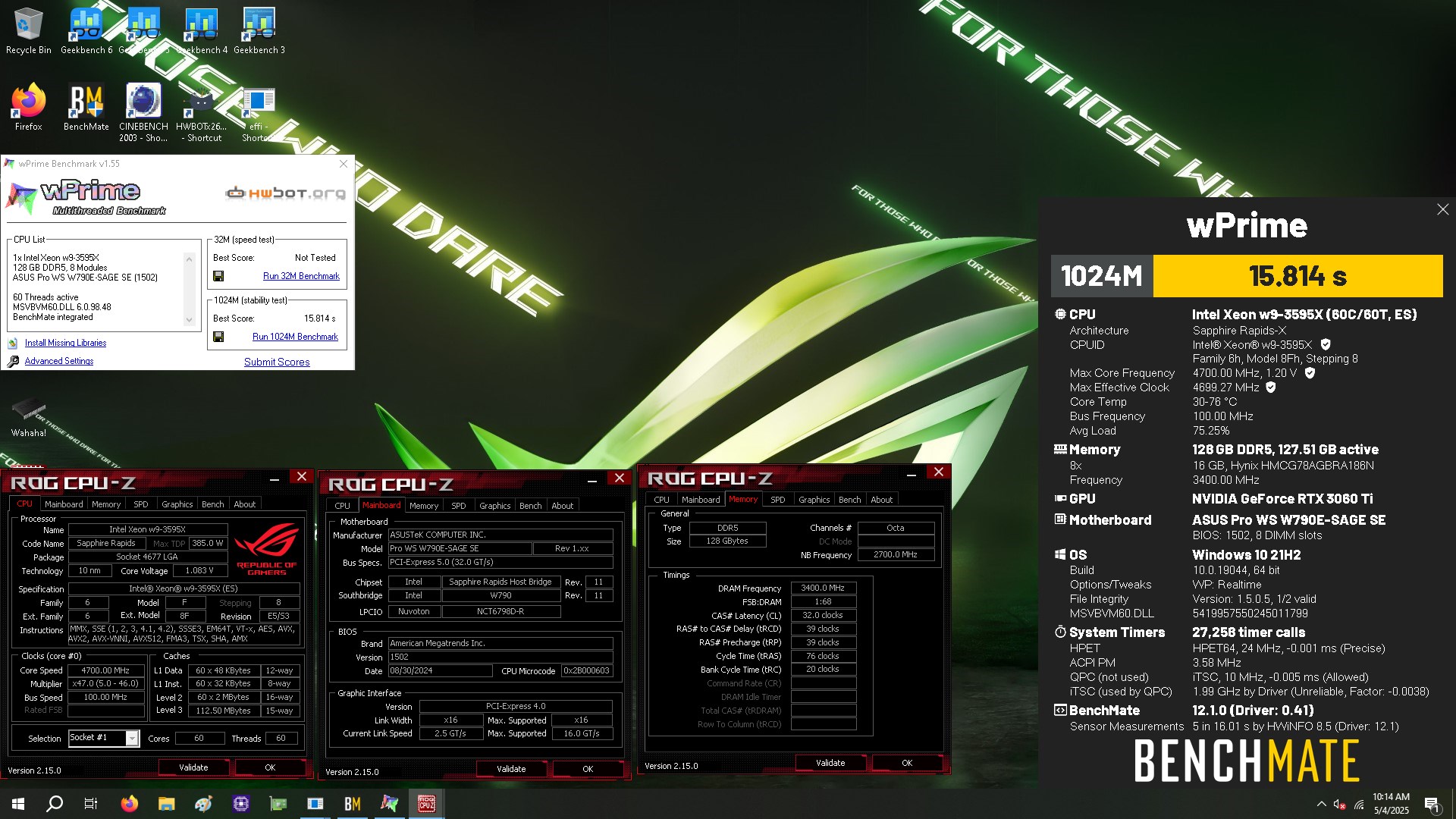Open the HWBOTx26 desktop shortcut

pyautogui.click(x=201, y=112)
